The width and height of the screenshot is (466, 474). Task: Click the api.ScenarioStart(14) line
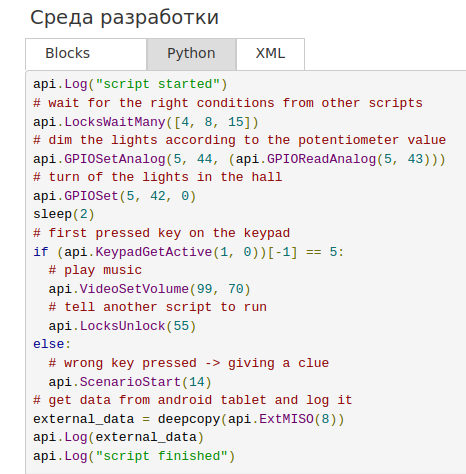click(130, 382)
